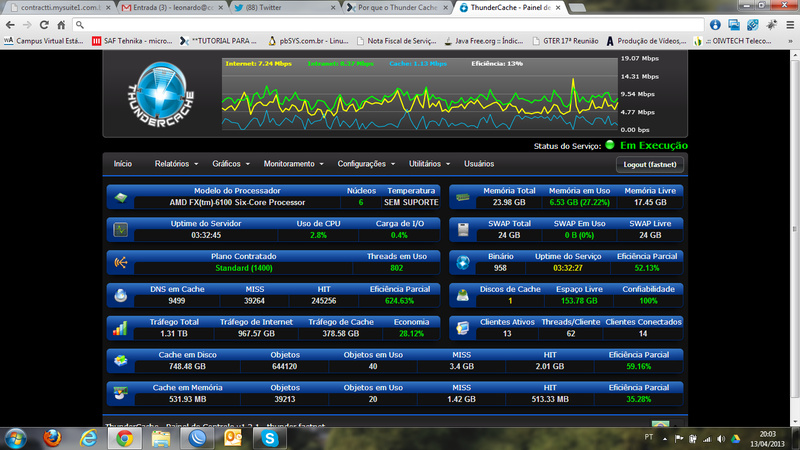The image size is (800, 450).
Task: Click the Discos de Cache icon
Action: point(463,295)
